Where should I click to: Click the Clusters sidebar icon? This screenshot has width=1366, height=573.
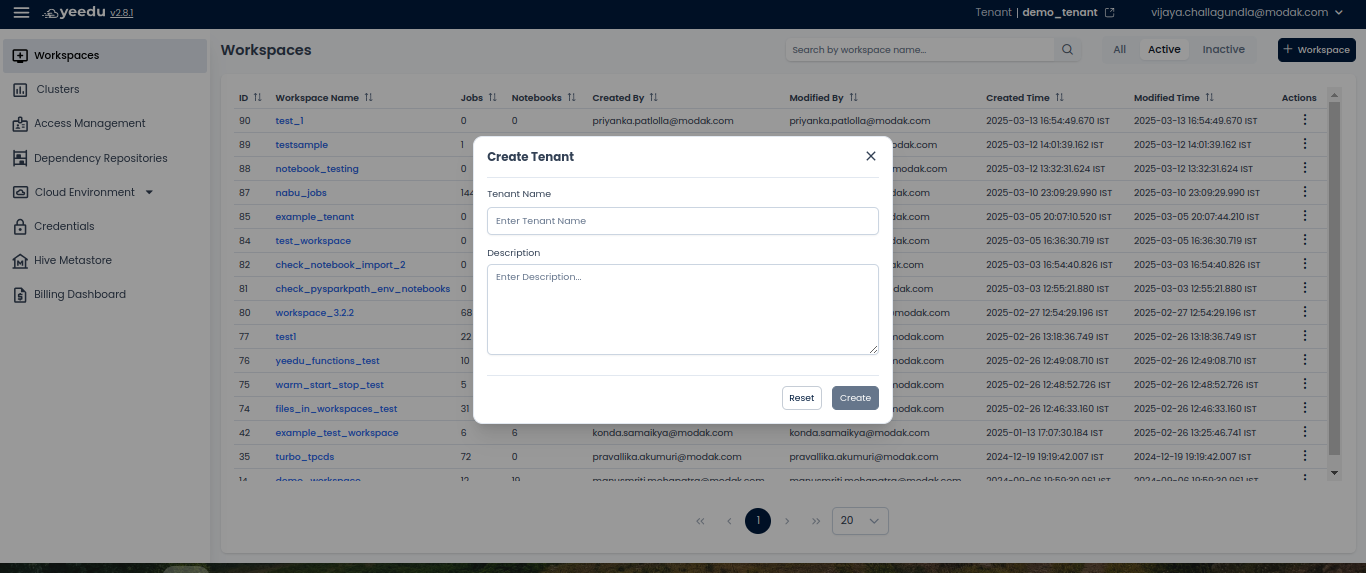(20, 89)
